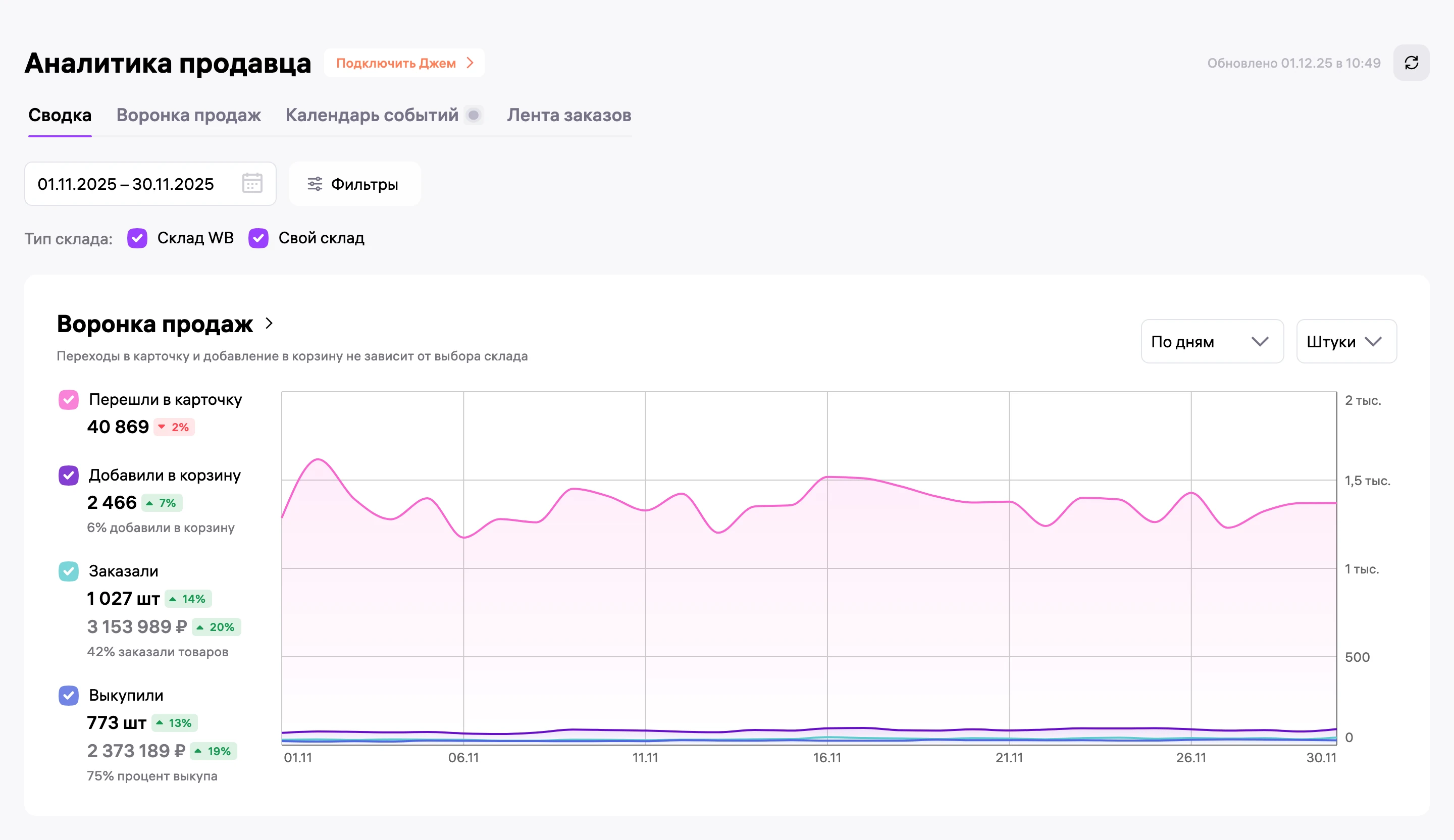Uncheck the Свой склад checkbox

click(x=258, y=238)
